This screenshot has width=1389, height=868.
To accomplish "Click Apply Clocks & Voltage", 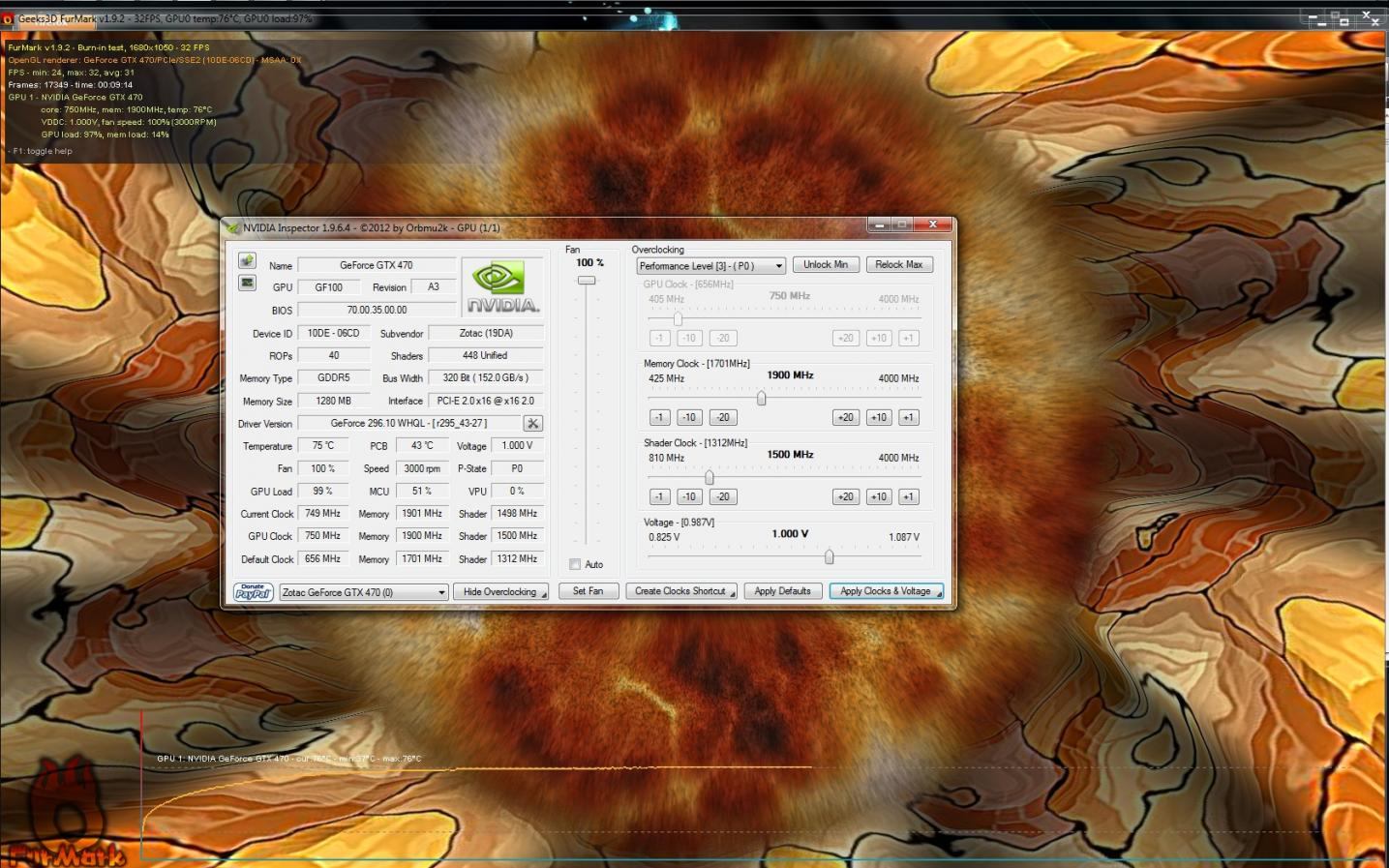I will click(886, 591).
